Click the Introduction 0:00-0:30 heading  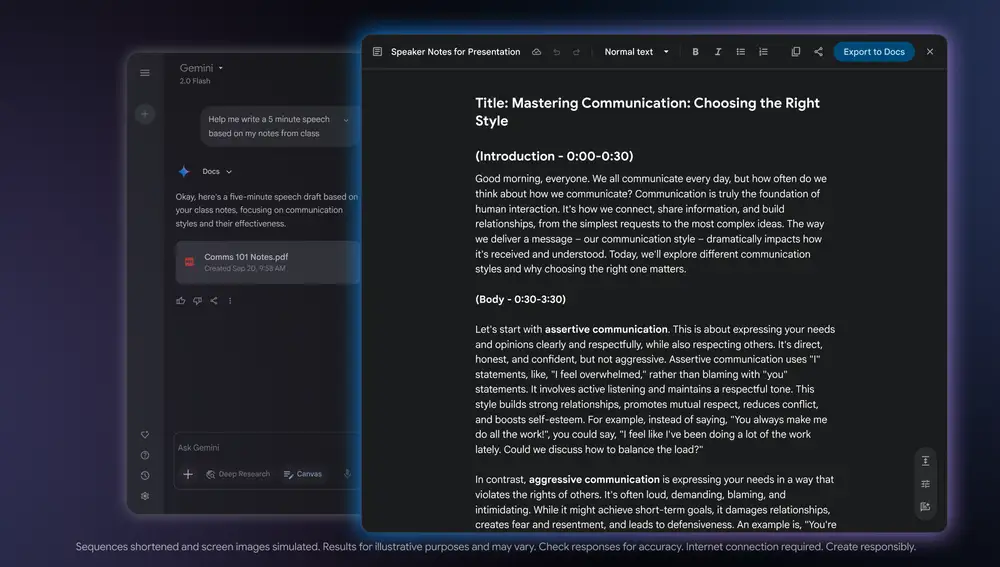pos(554,156)
